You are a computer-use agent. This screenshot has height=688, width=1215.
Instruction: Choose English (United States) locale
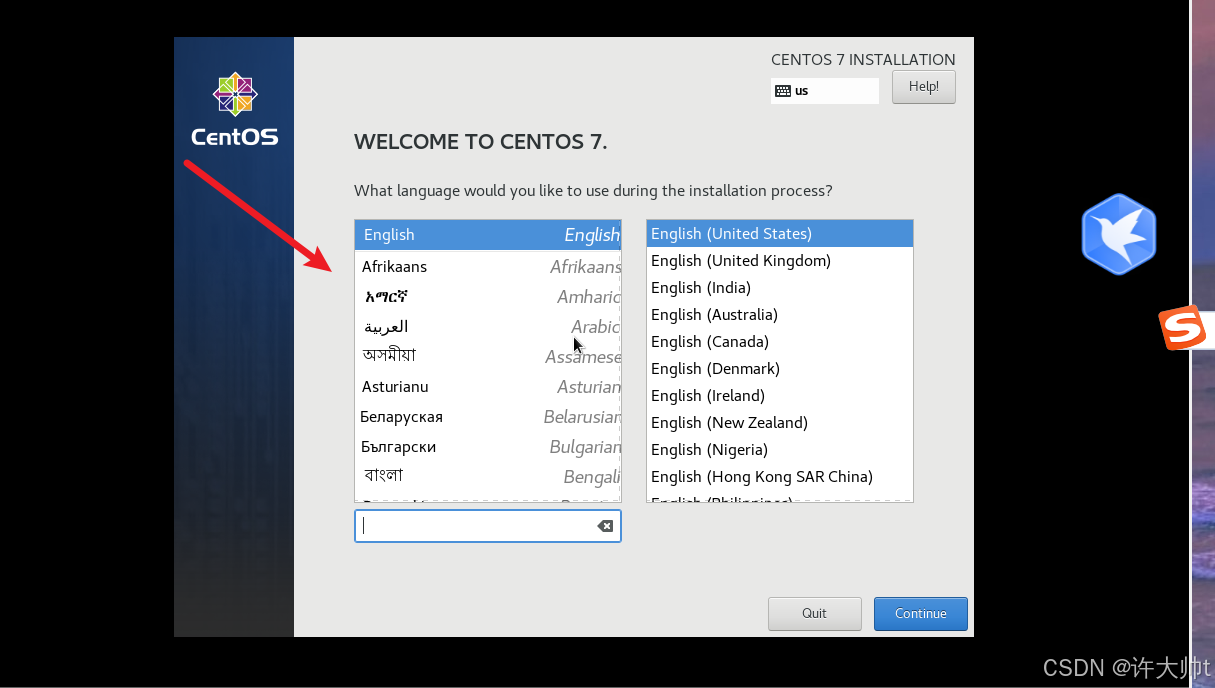coord(780,234)
